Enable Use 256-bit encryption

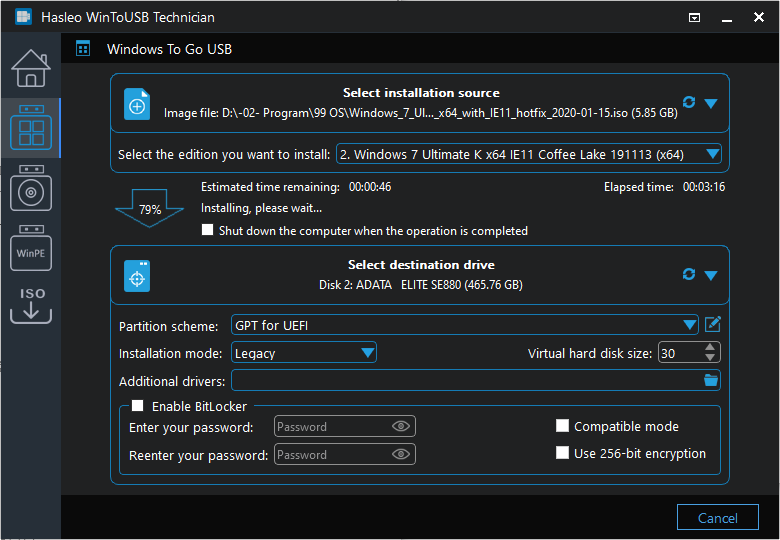click(x=563, y=453)
